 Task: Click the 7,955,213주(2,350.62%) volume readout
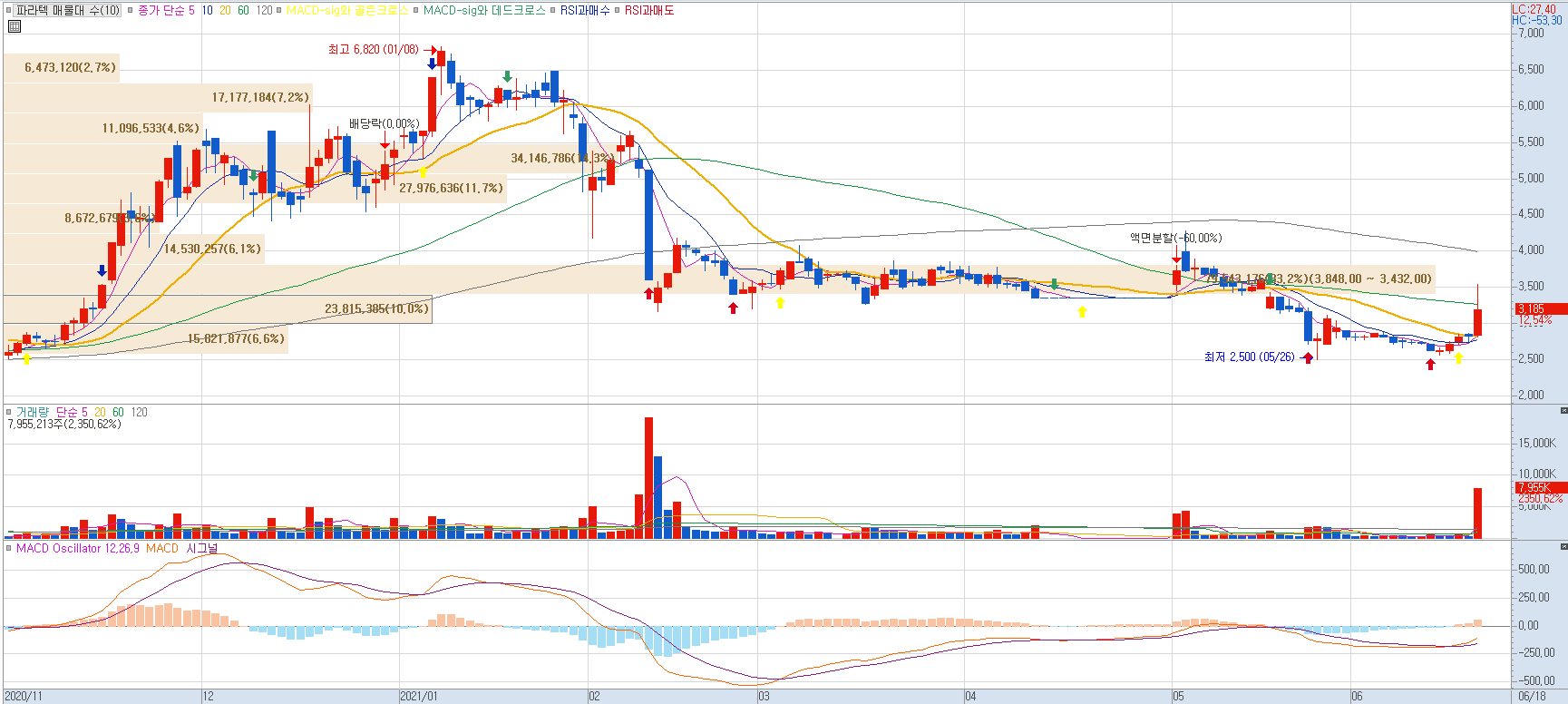pos(64,424)
